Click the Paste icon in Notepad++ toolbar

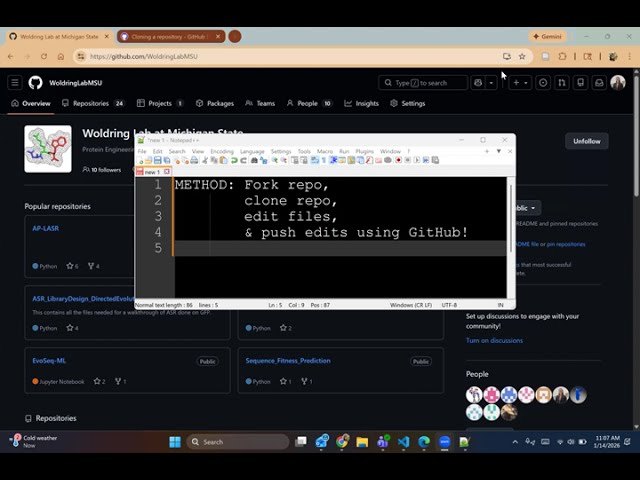(x=223, y=160)
